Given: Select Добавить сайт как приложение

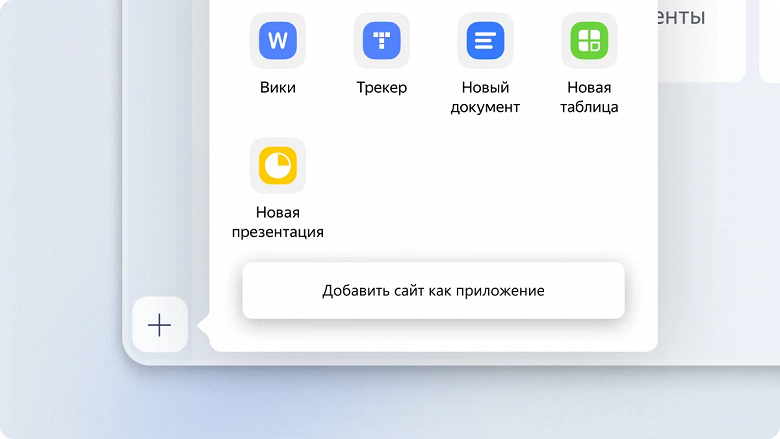Looking at the screenshot, I should (x=433, y=290).
